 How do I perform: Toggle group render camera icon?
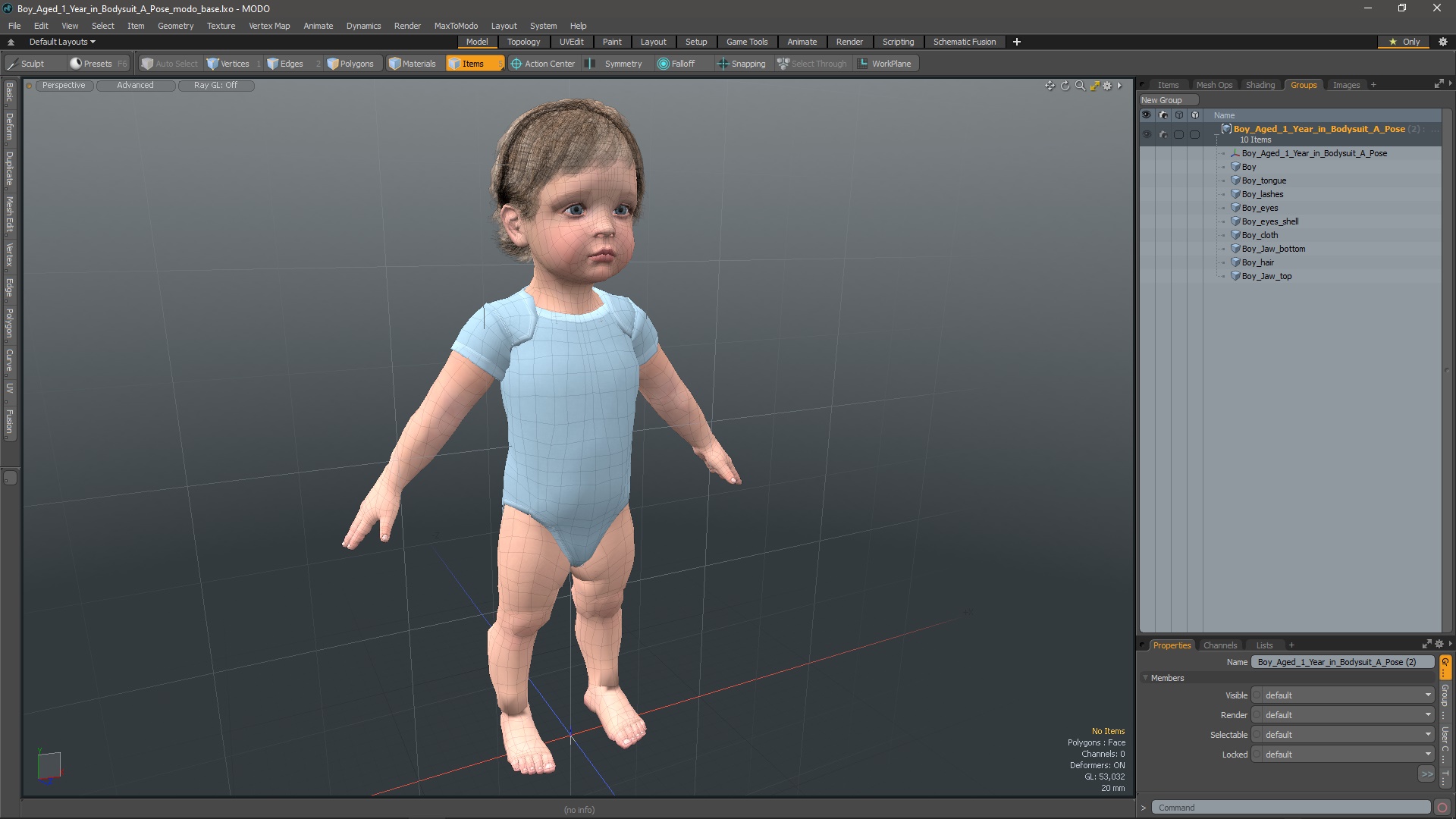click(1163, 134)
